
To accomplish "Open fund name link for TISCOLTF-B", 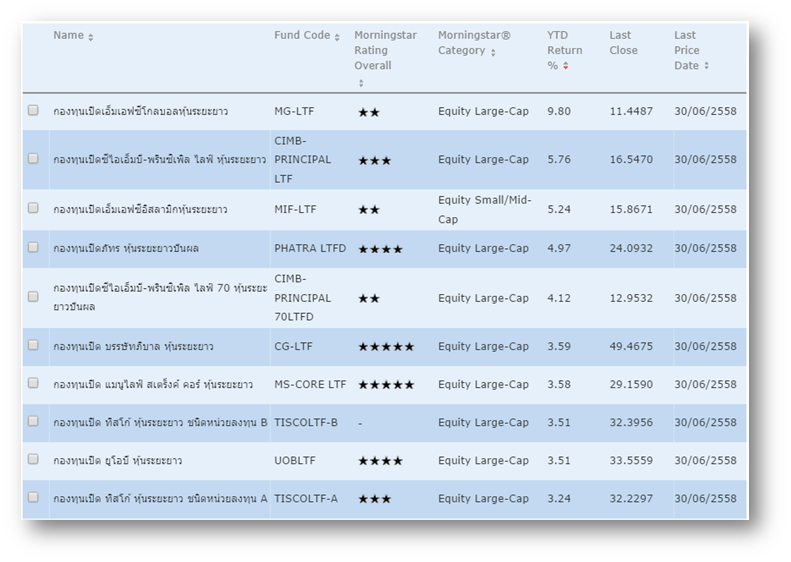I will (160, 423).
